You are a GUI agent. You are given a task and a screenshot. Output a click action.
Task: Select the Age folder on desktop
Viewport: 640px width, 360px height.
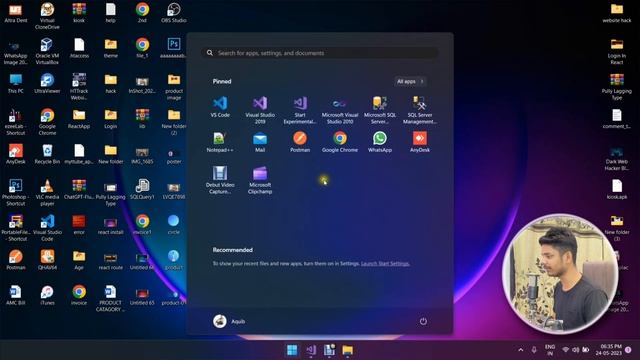(x=79, y=260)
